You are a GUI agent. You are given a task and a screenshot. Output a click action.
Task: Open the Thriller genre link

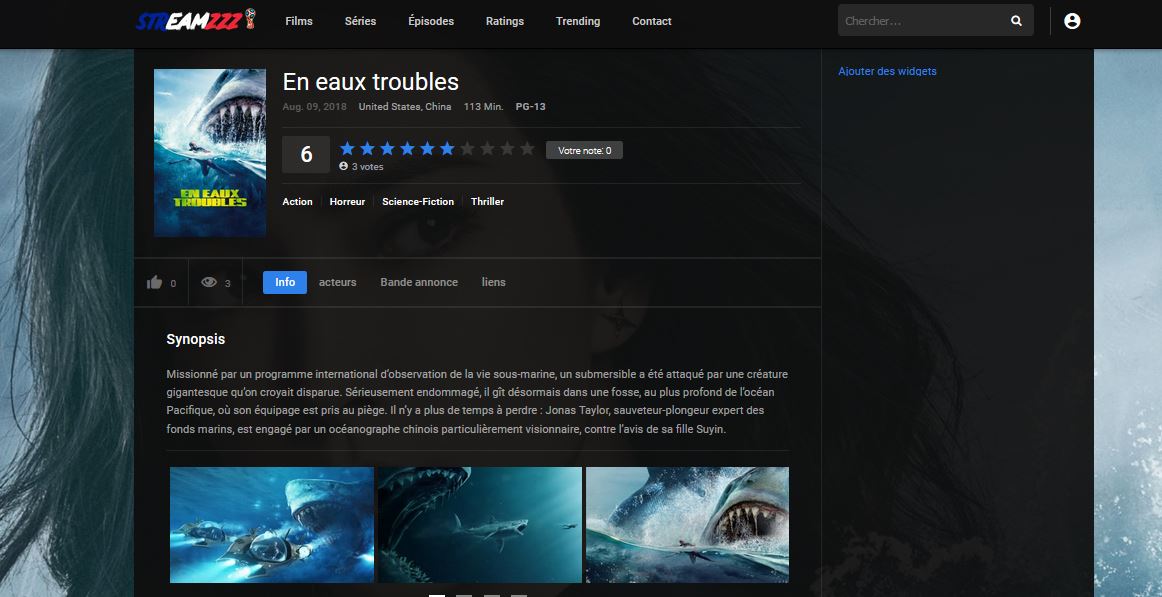487,201
